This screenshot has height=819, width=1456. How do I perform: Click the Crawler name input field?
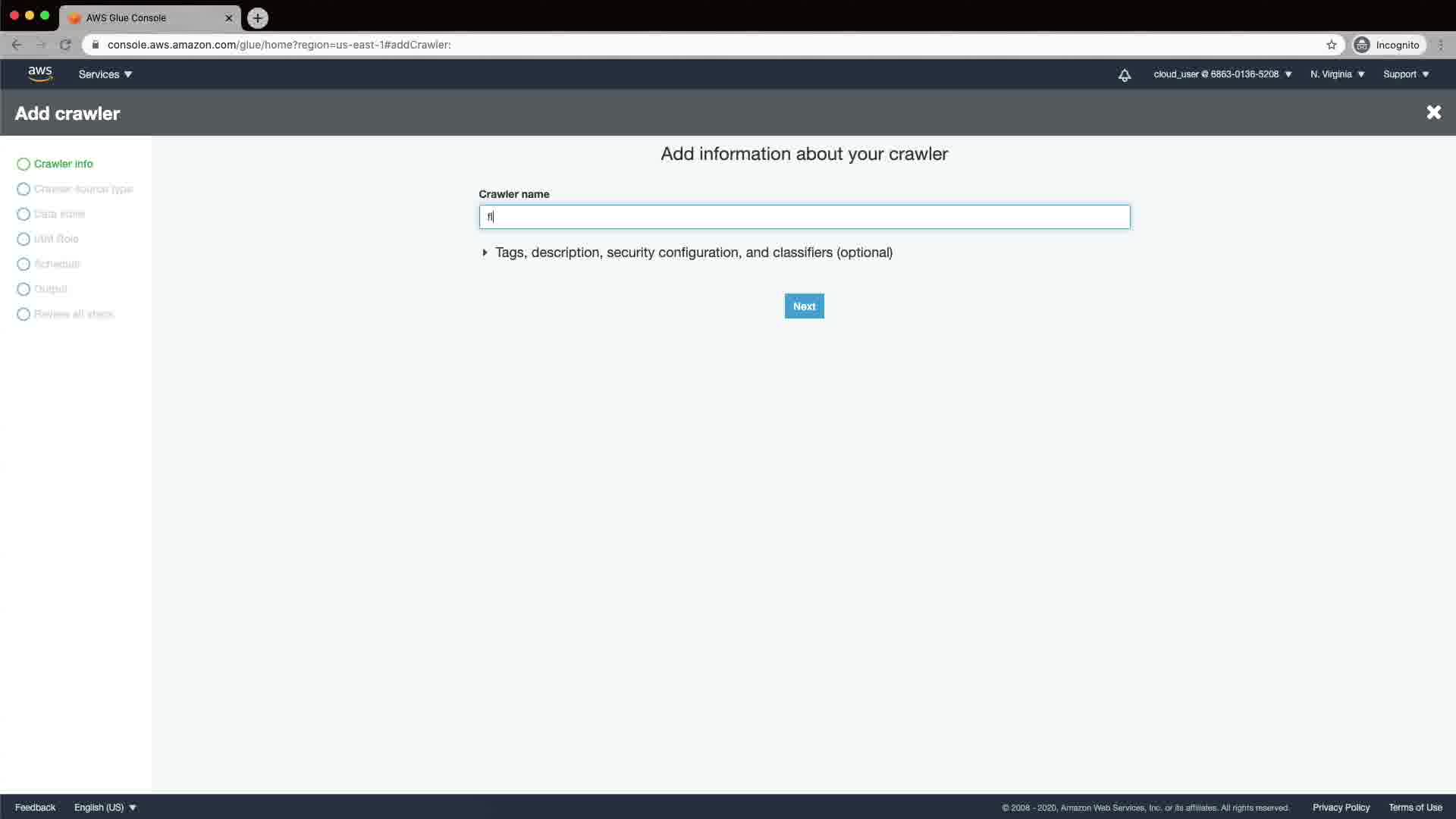804,217
